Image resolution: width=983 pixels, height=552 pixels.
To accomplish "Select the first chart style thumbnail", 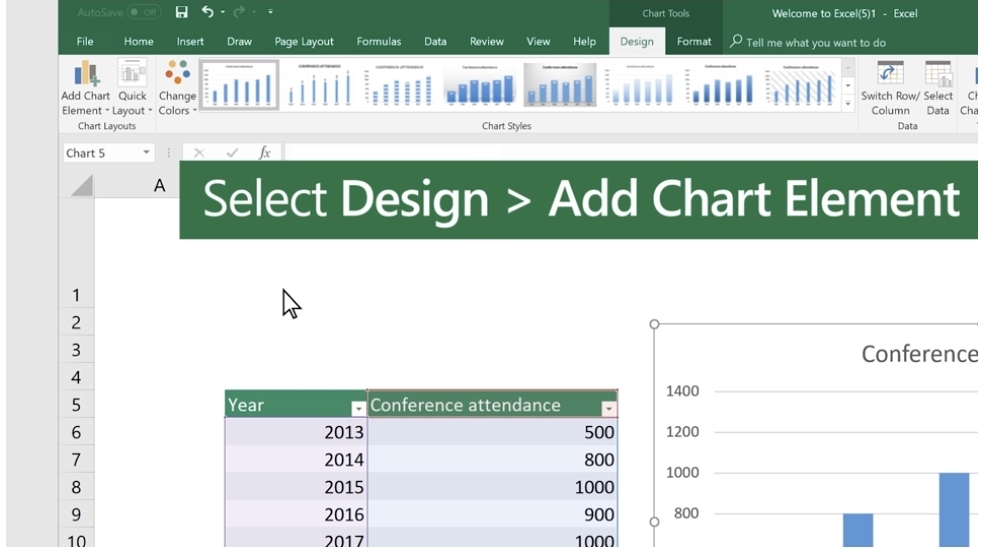I will [x=239, y=85].
